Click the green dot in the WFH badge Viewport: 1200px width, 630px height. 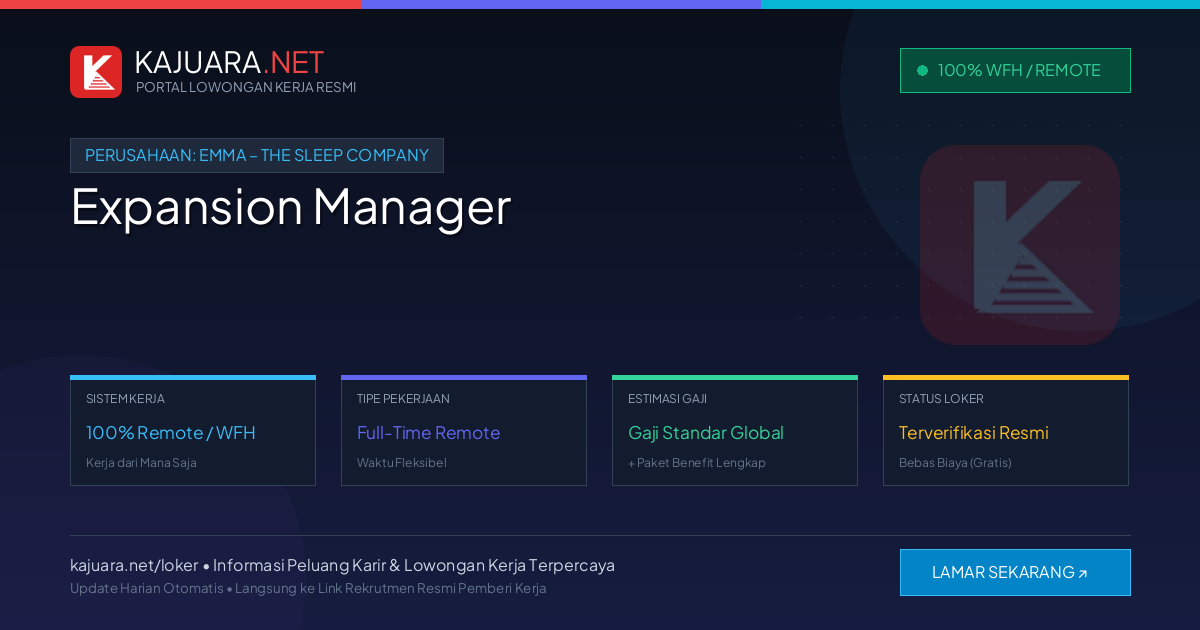click(922, 70)
